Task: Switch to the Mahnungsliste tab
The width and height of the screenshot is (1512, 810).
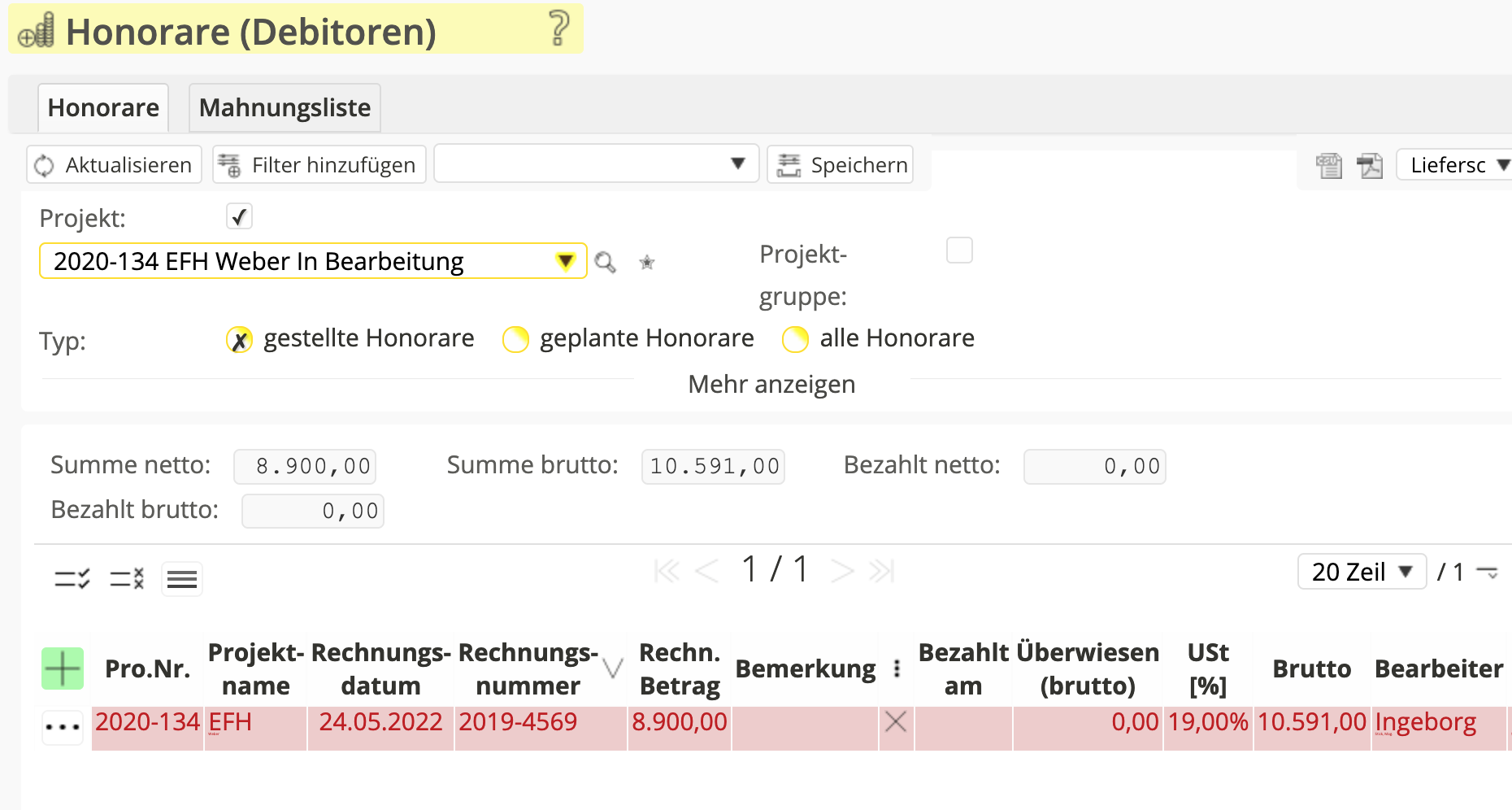Action: click(x=285, y=108)
